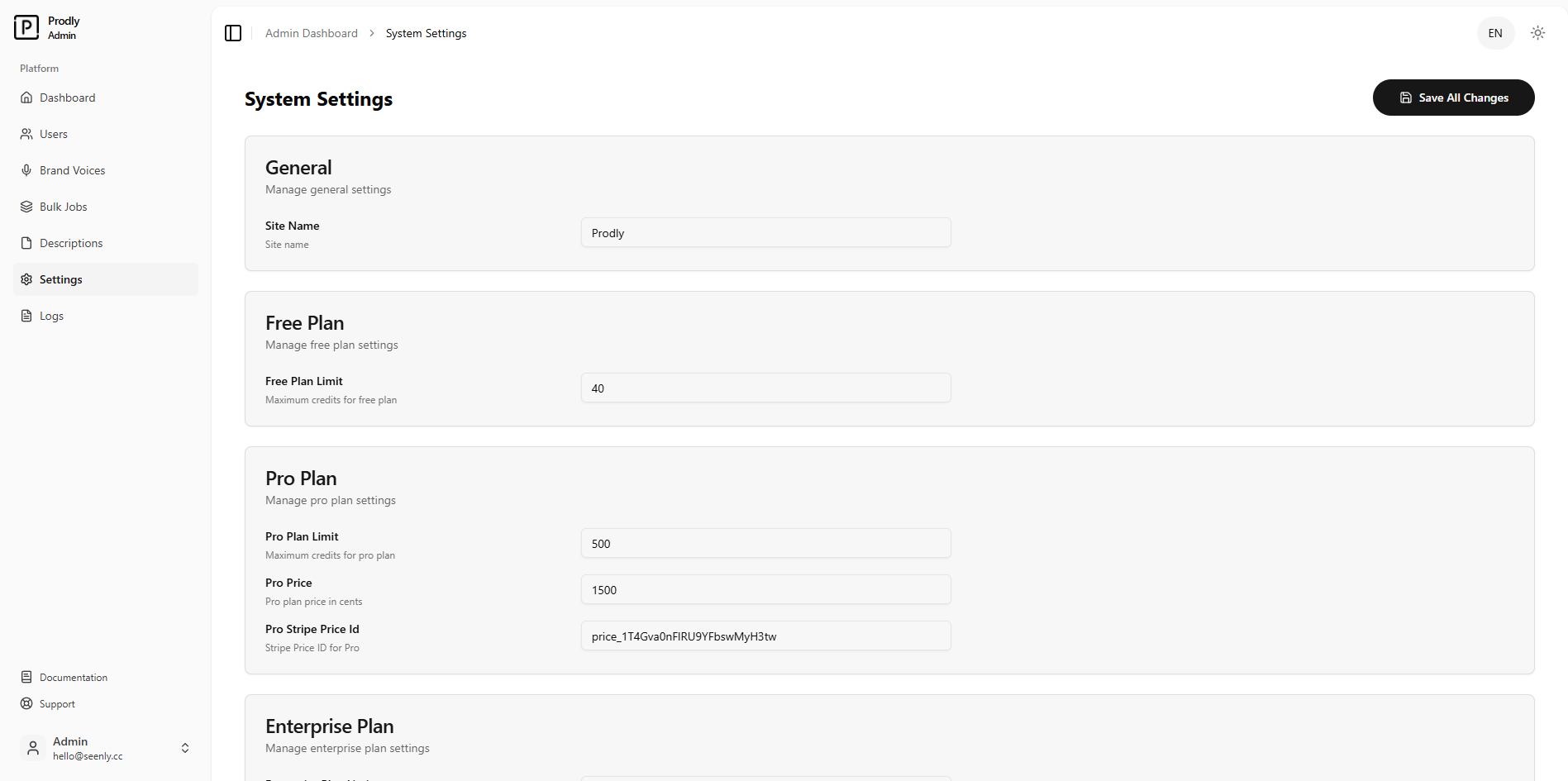Toggle the sidebar panel icon

pos(233,33)
